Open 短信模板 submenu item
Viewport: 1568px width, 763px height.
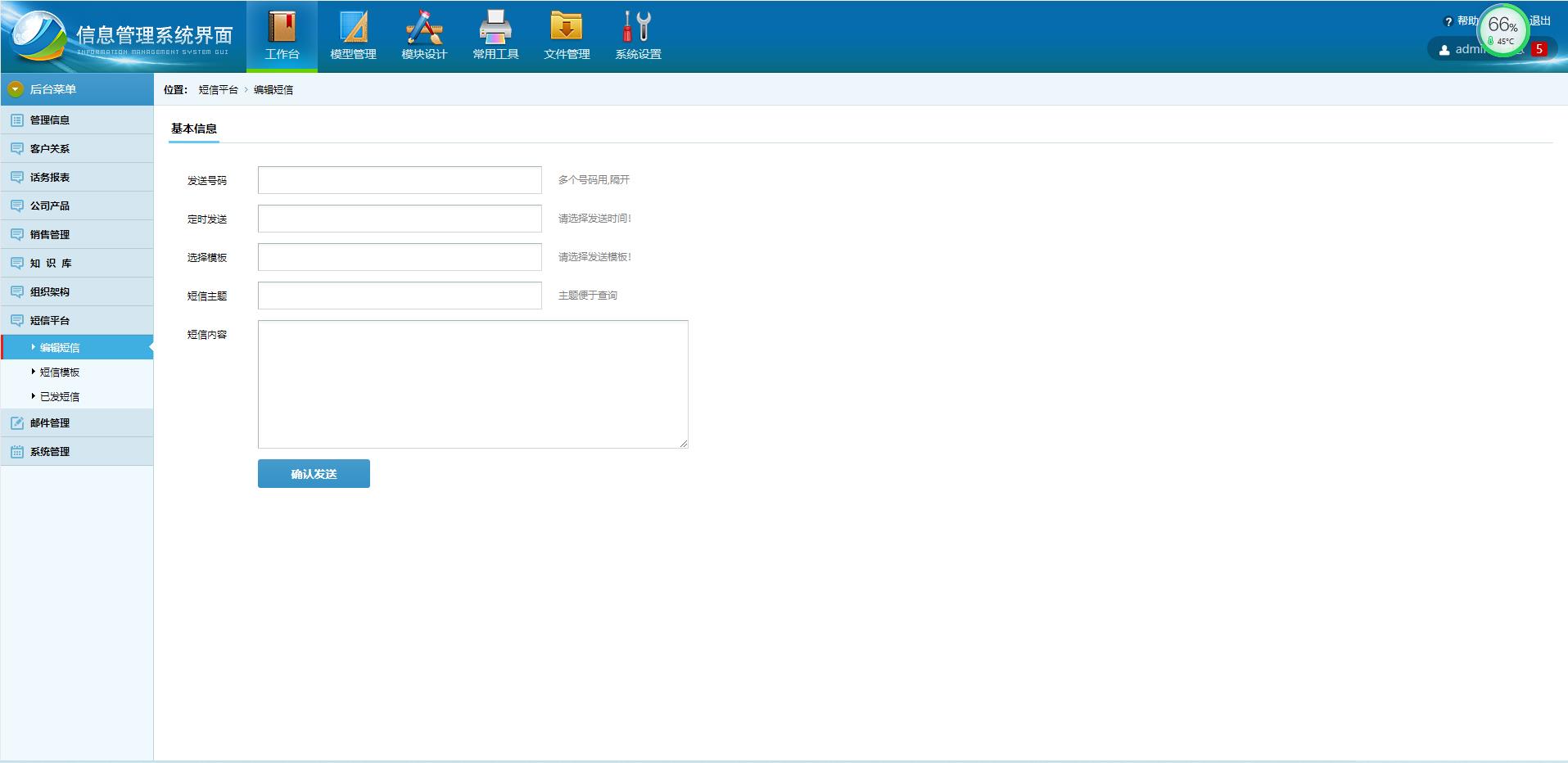click(60, 372)
